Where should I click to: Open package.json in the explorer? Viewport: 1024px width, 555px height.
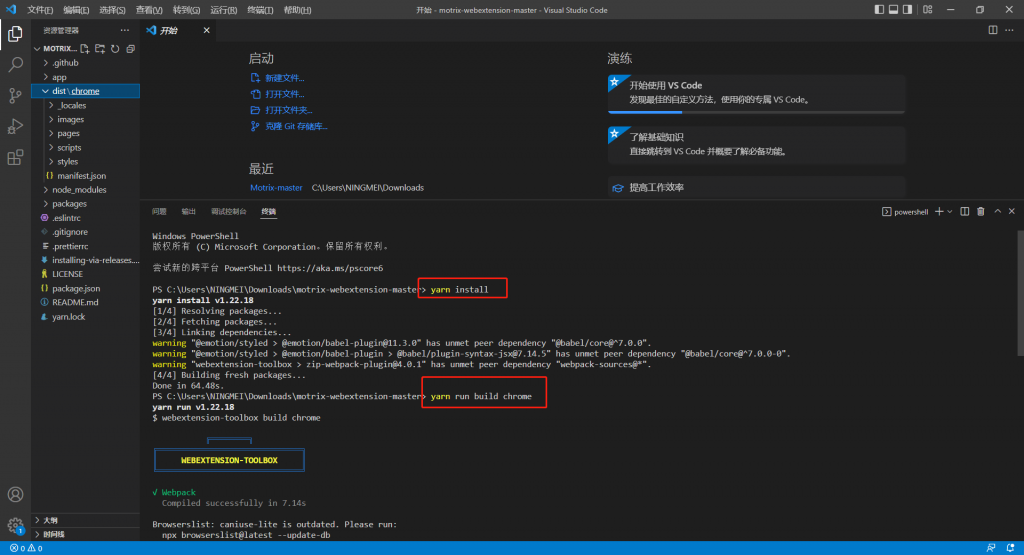pos(86,288)
